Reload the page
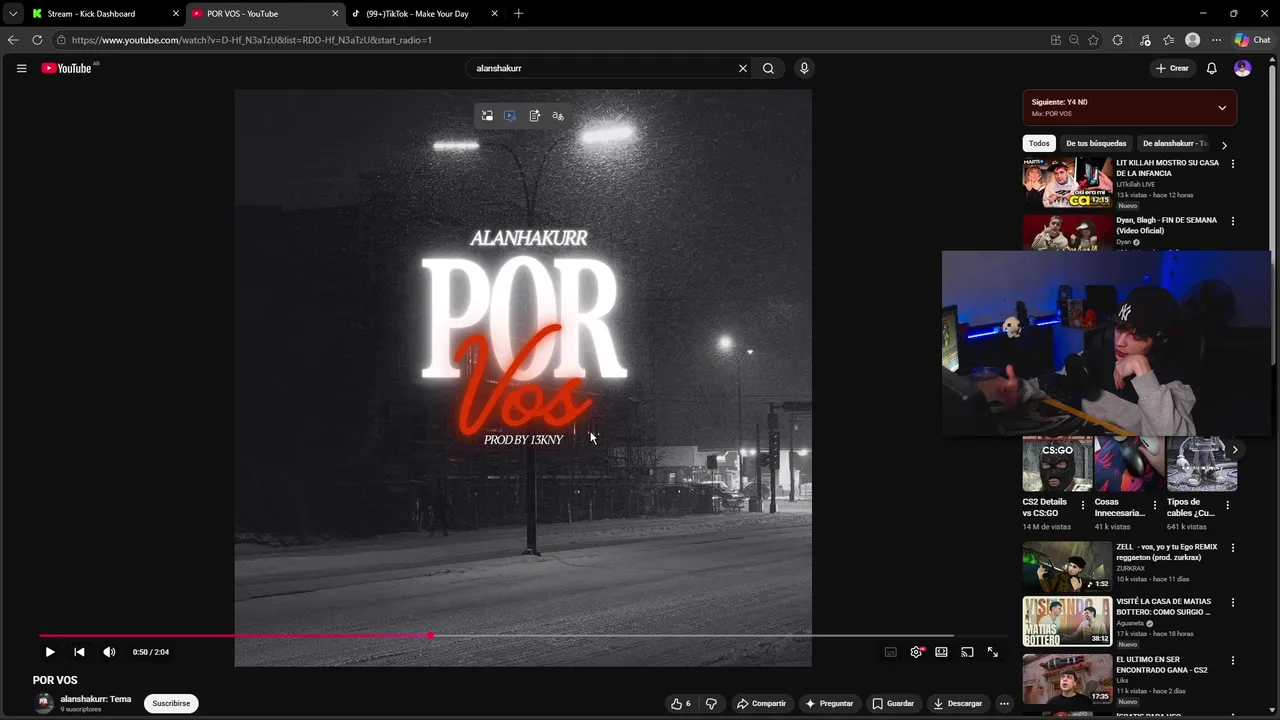1280x720 pixels. tap(37, 40)
